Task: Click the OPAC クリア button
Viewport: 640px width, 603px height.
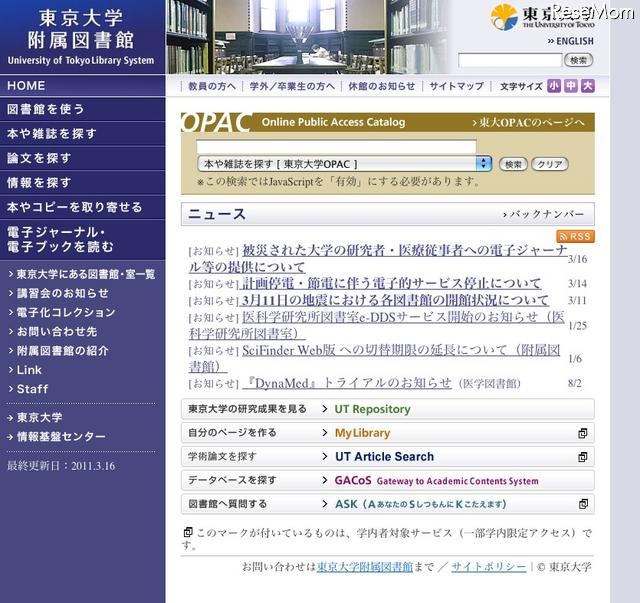Action: click(549, 164)
